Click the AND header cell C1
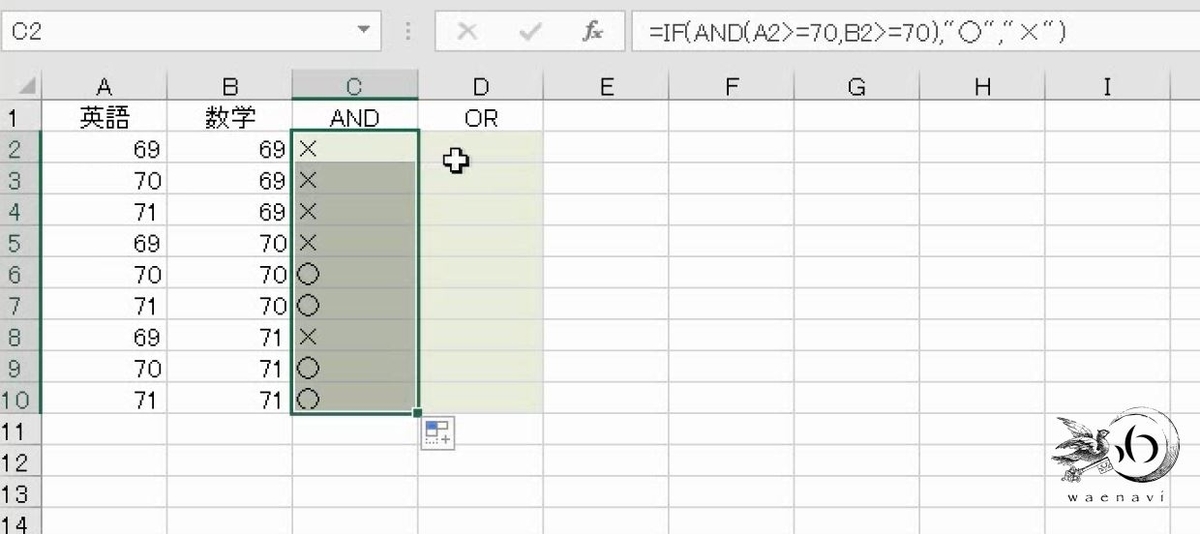Screen dimensions: 1200x534 [355, 118]
